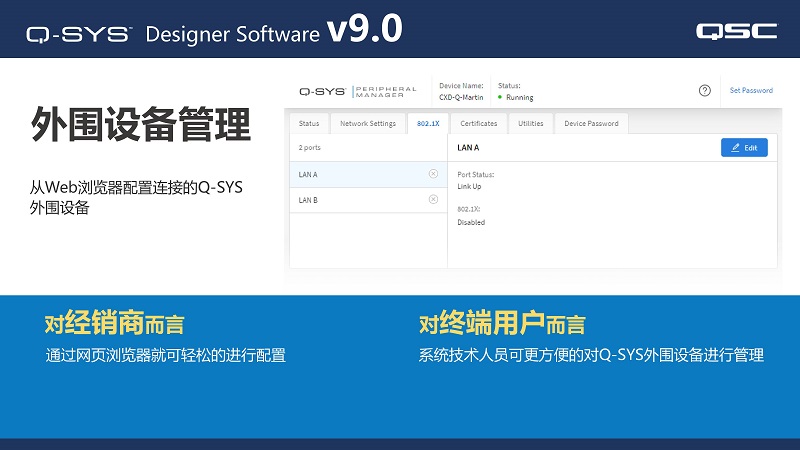800x450 pixels.
Task: Click the device name CXD-Q-Martin
Action: pos(461,97)
